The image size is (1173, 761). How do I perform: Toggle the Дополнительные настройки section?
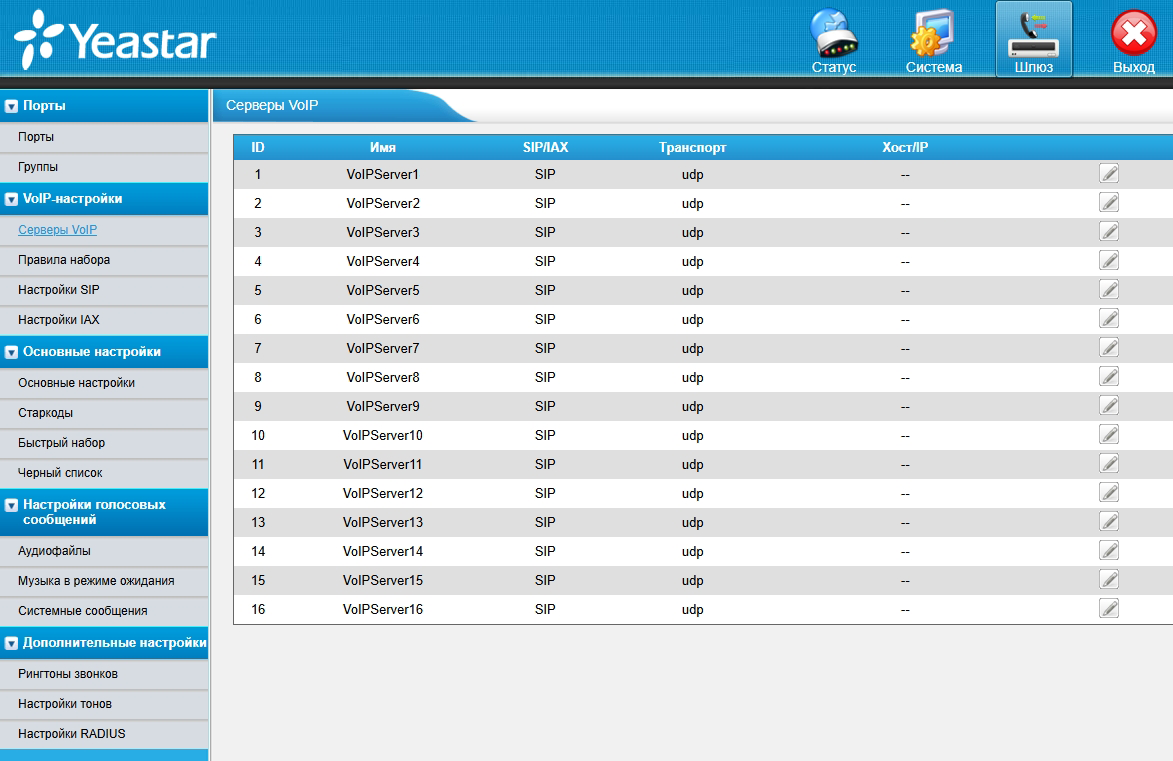pyautogui.click(x=12, y=643)
